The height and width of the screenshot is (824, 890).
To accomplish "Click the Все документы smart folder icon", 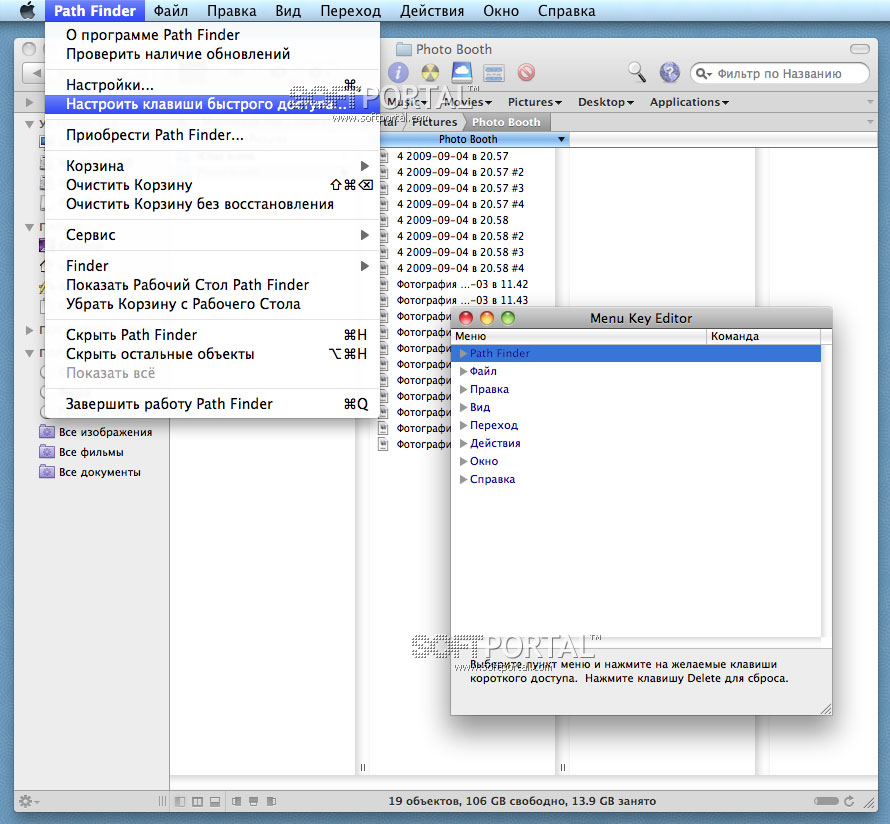I will [x=47, y=472].
